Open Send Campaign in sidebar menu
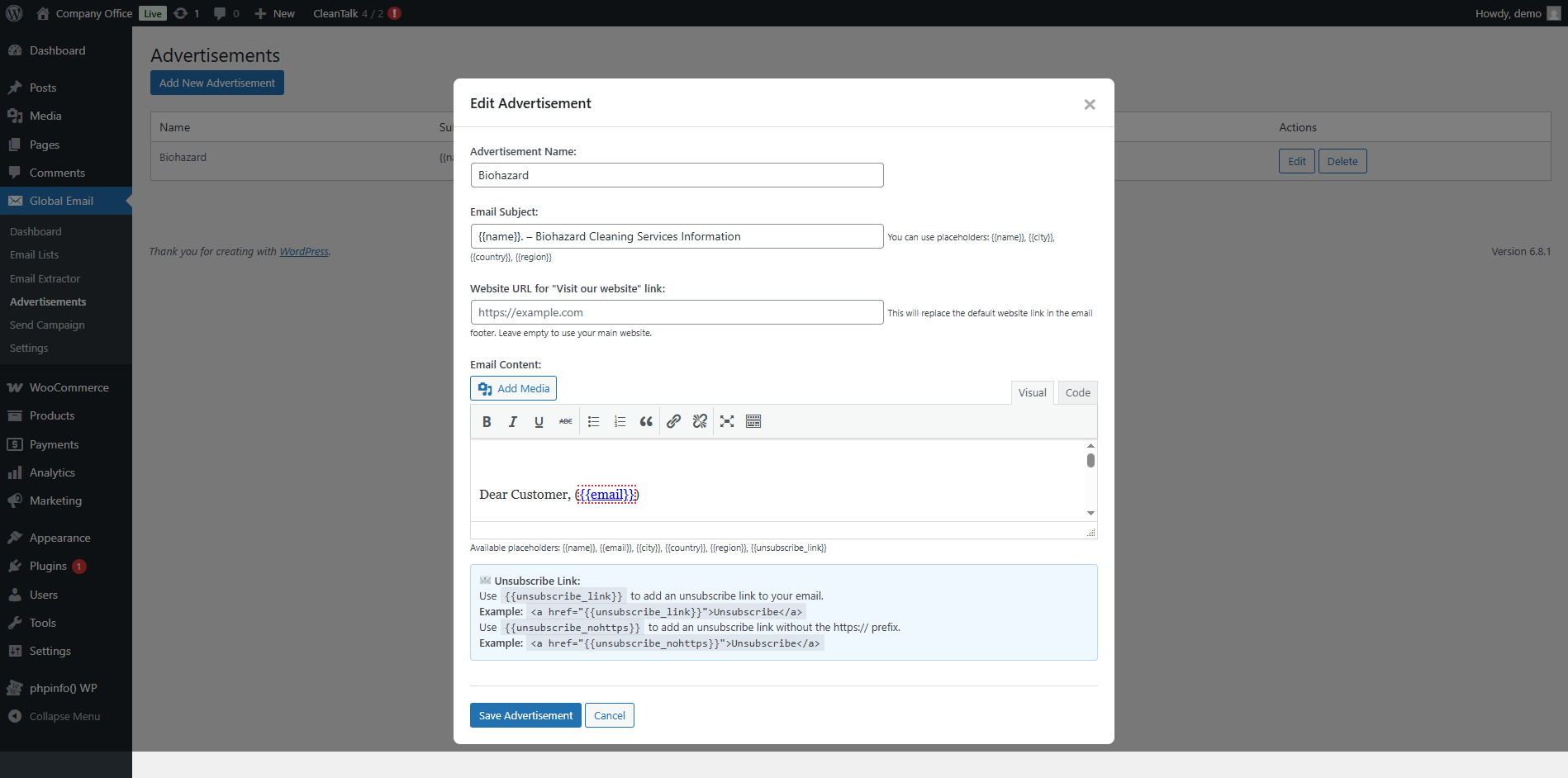The height and width of the screenshot is (778, 1568). (x=47, y=325)
